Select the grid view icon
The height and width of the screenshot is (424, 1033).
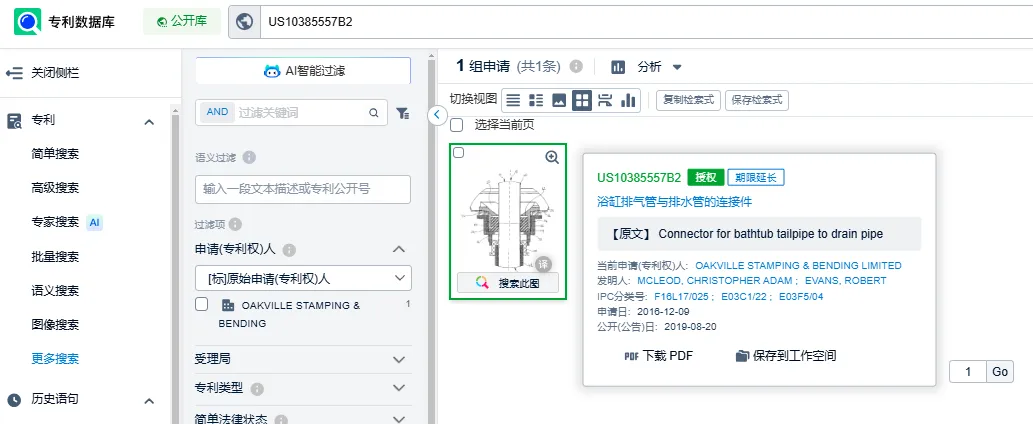click(x=582, y=101)
